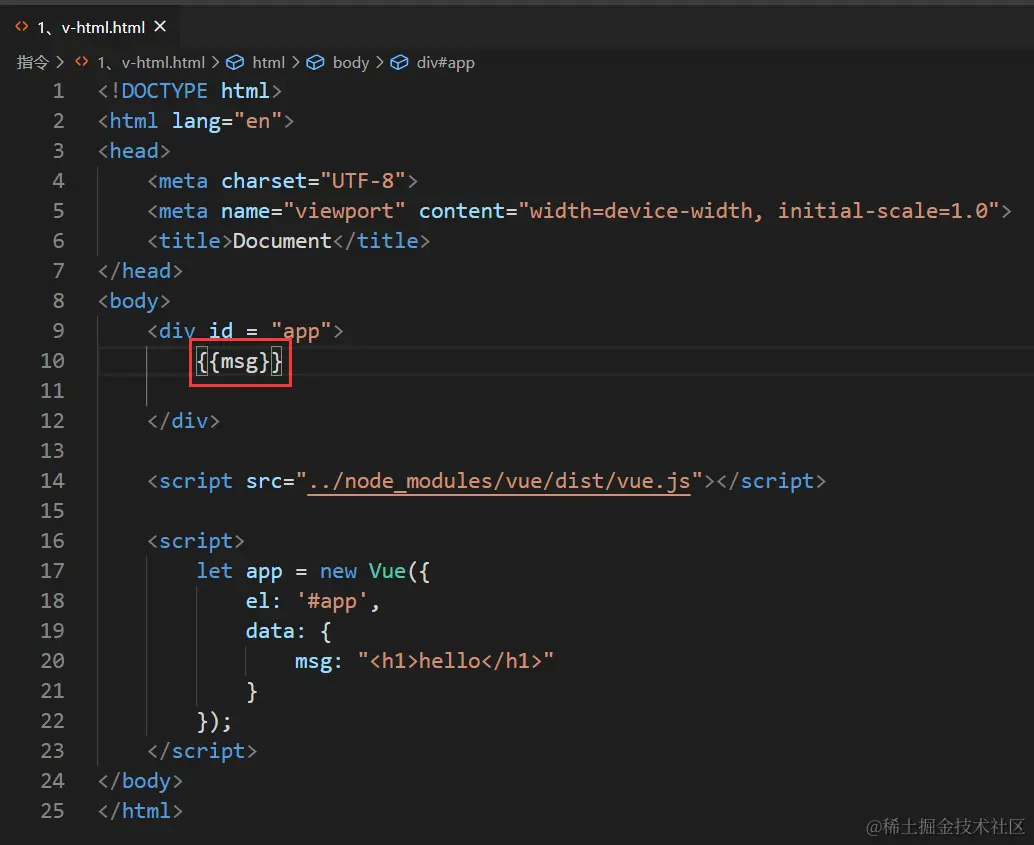Image resolution: width=1034 pixels, height=845 pixels.
Task: Click the '#app' string on line 18
Action: (332, 602)
